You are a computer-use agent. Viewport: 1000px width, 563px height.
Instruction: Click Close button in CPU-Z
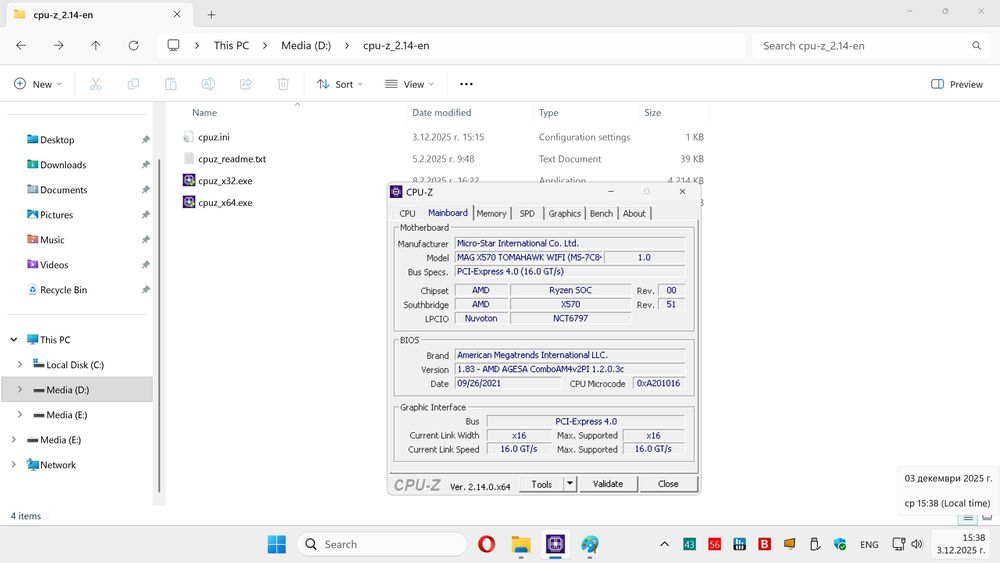tap(668, 484)
